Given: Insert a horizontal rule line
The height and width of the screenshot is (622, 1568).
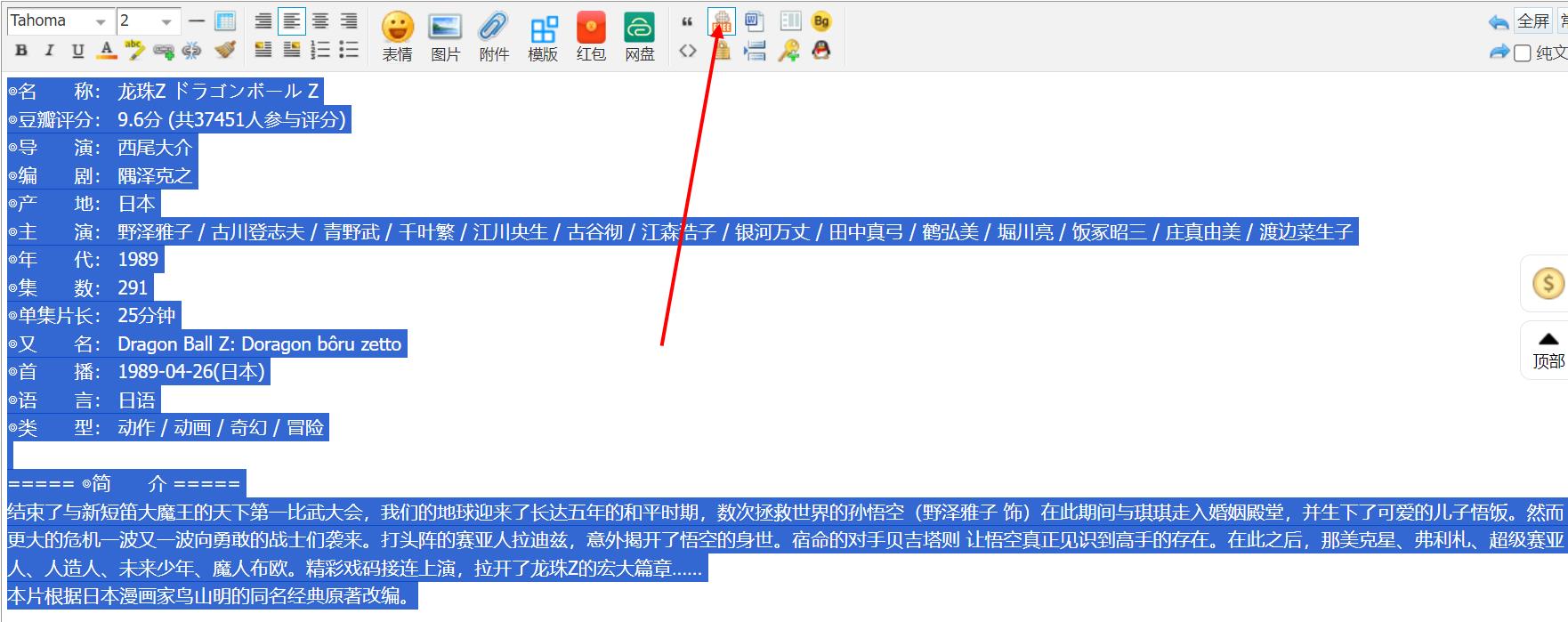Looking at the screenshot, I should (198, 20).
